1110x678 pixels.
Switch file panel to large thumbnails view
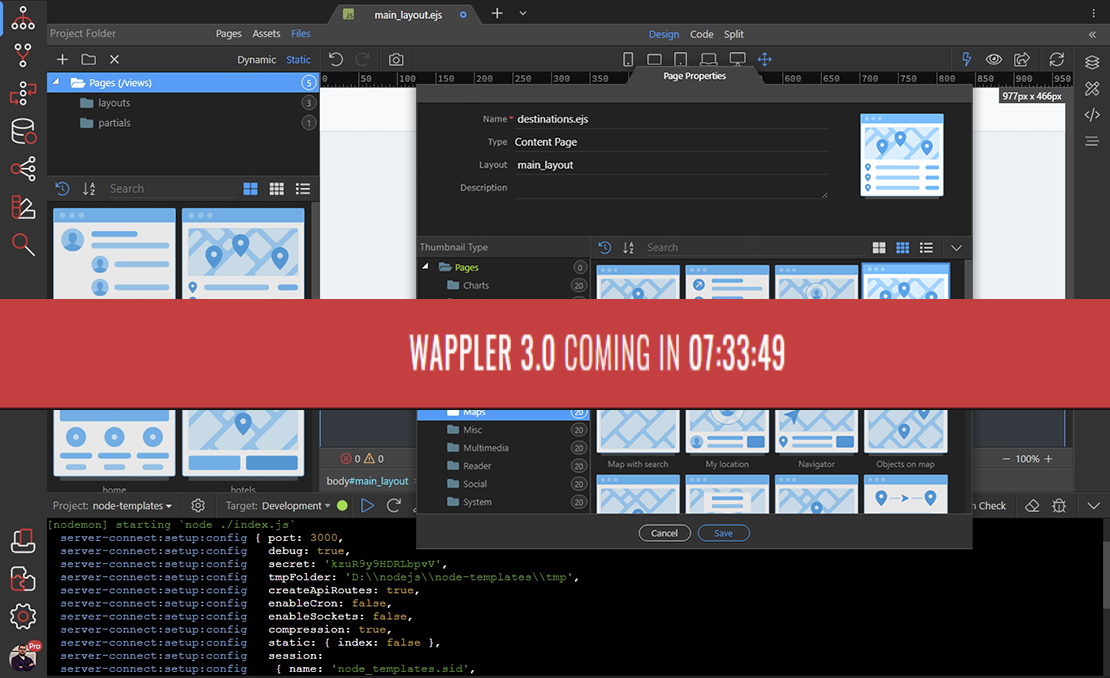coord(251,188)
